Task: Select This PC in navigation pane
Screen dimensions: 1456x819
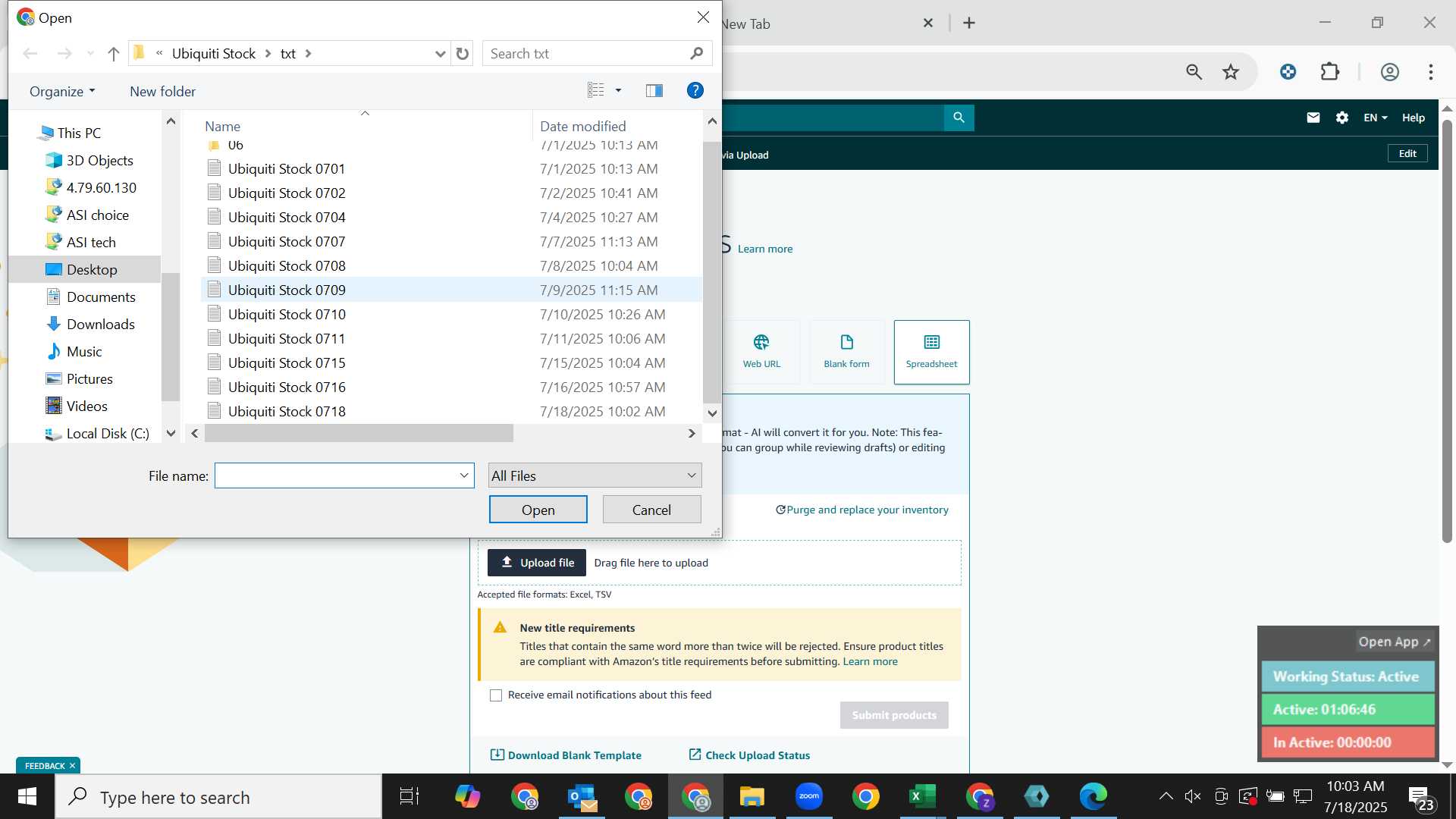Action: pos(79,133)
